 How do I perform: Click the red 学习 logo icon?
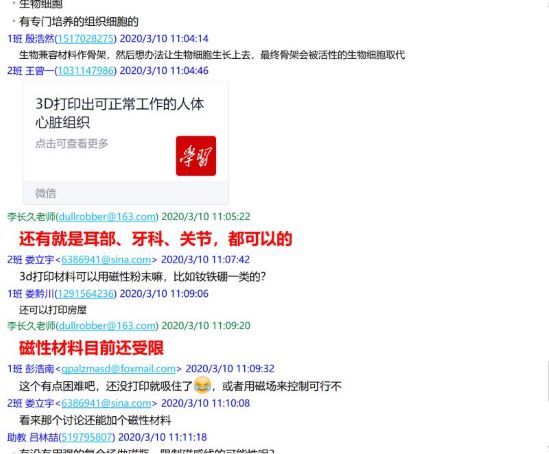196,156
